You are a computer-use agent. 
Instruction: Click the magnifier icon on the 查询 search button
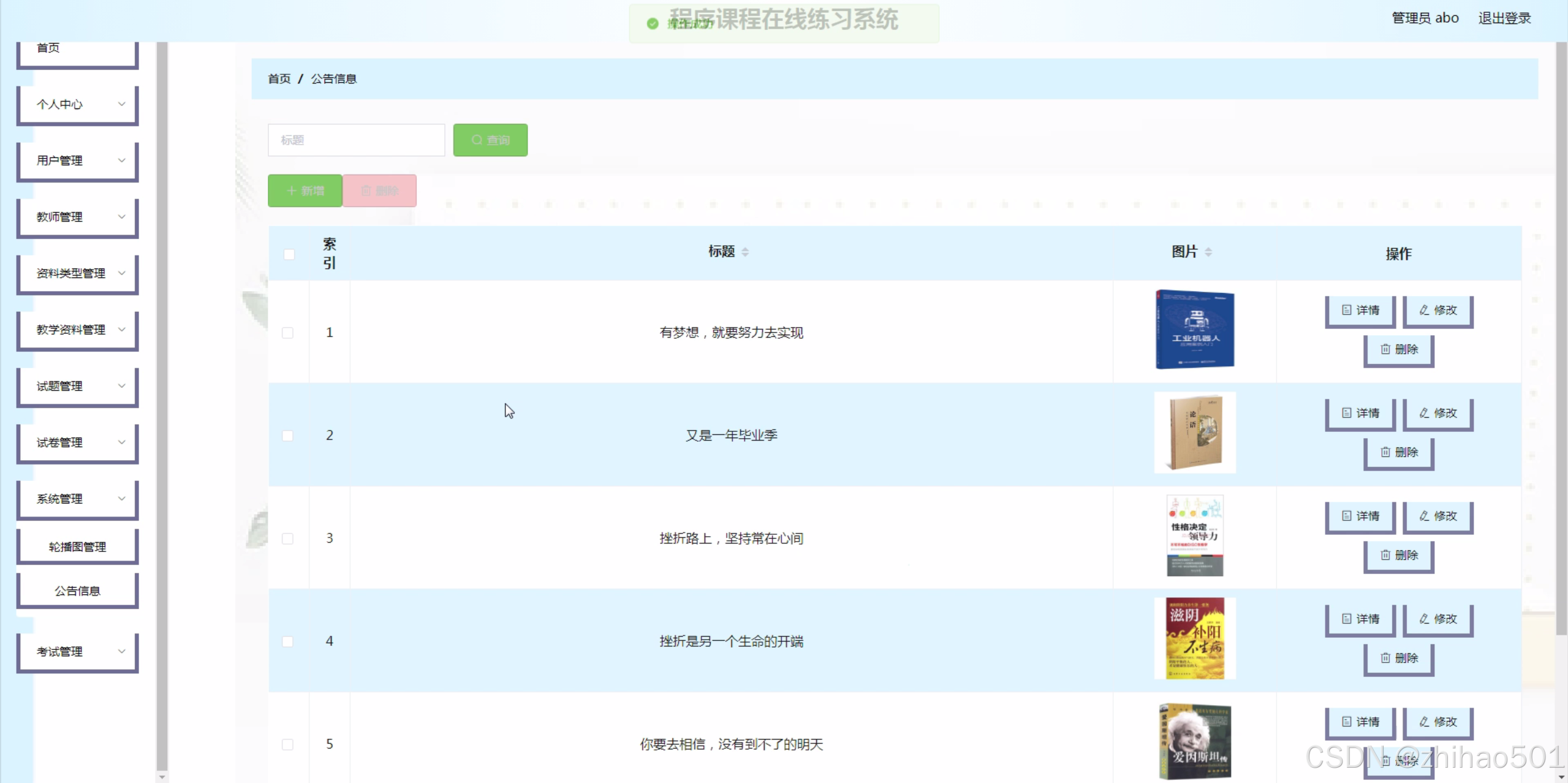[x=477, y=140]
